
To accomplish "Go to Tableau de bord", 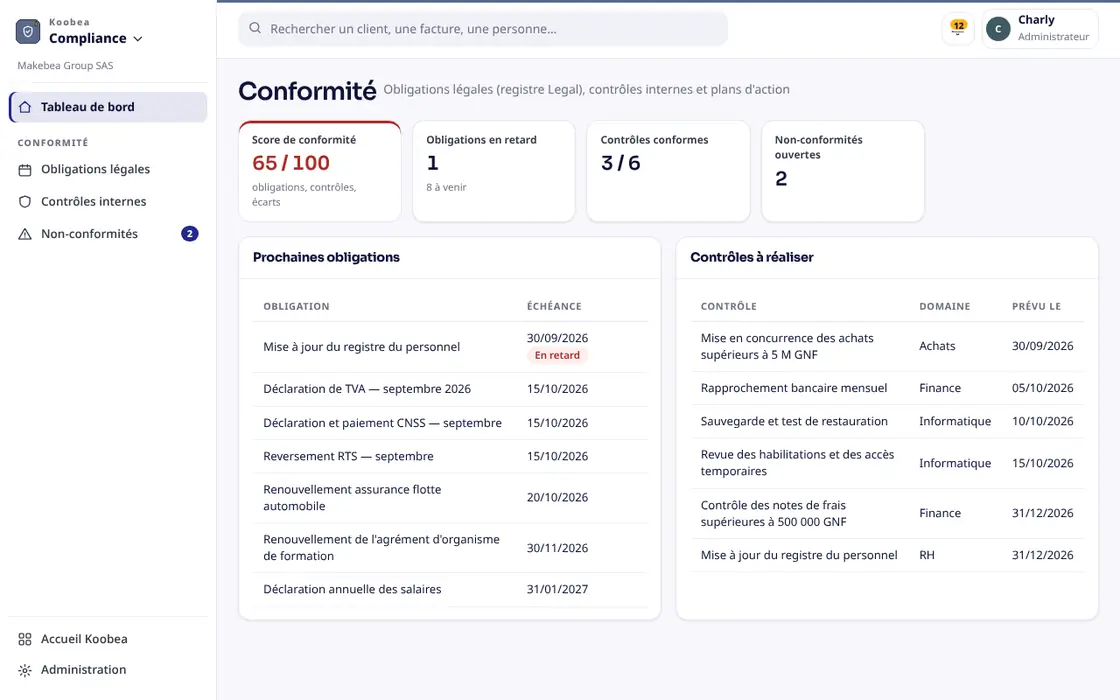I will click(x=109, y=107).
